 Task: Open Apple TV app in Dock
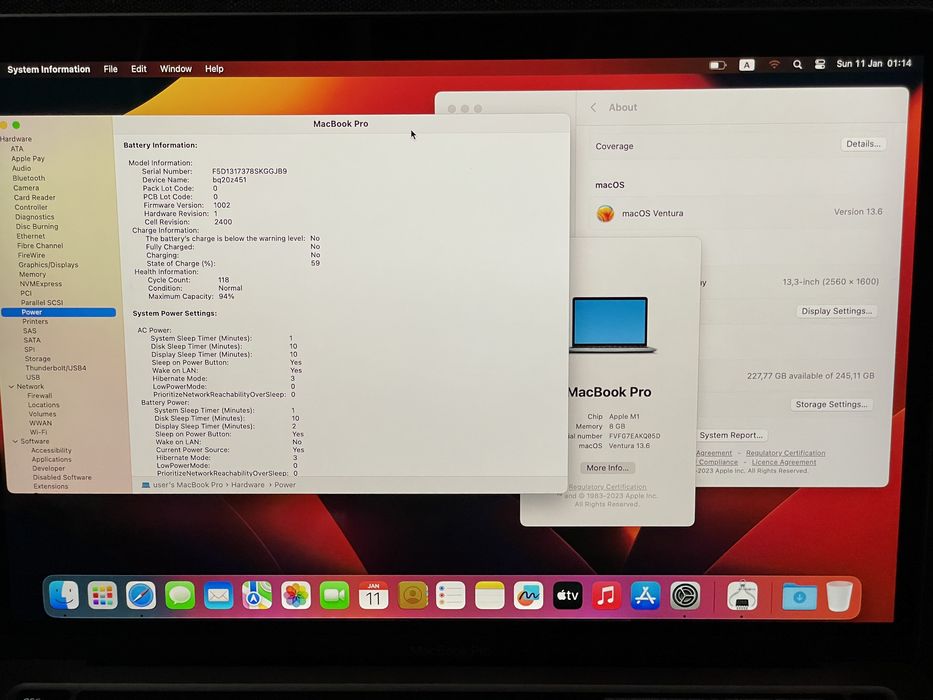pos(568,595)
